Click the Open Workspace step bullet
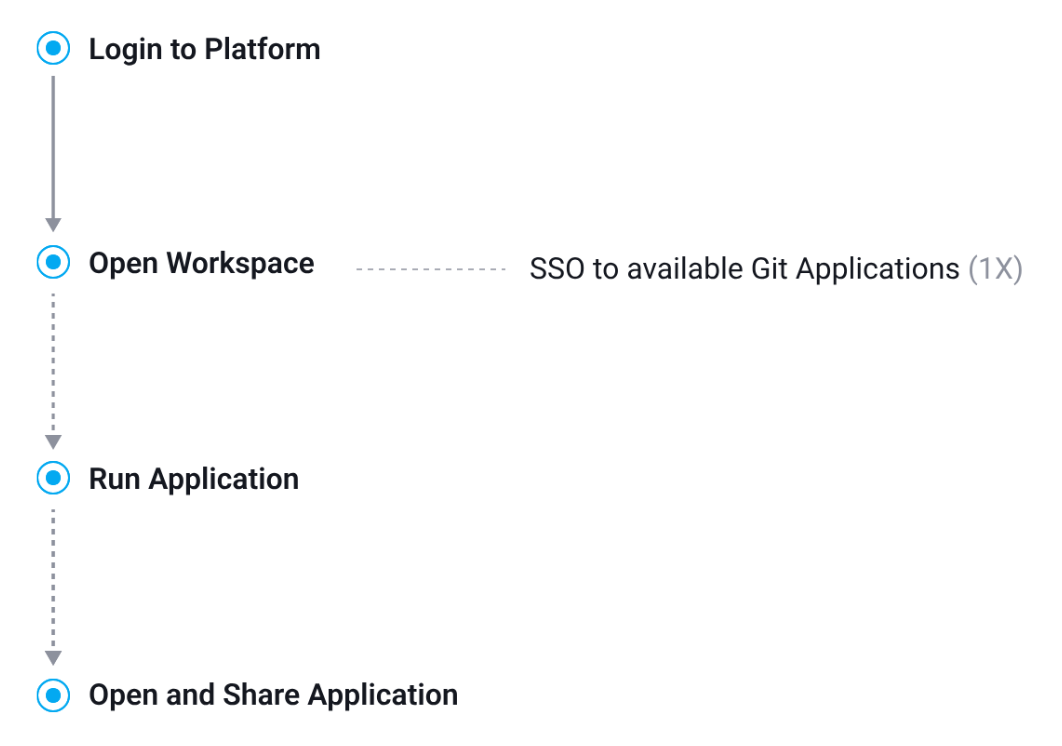The height and width of the screenshot is (746, 1062). coord(53,263)
